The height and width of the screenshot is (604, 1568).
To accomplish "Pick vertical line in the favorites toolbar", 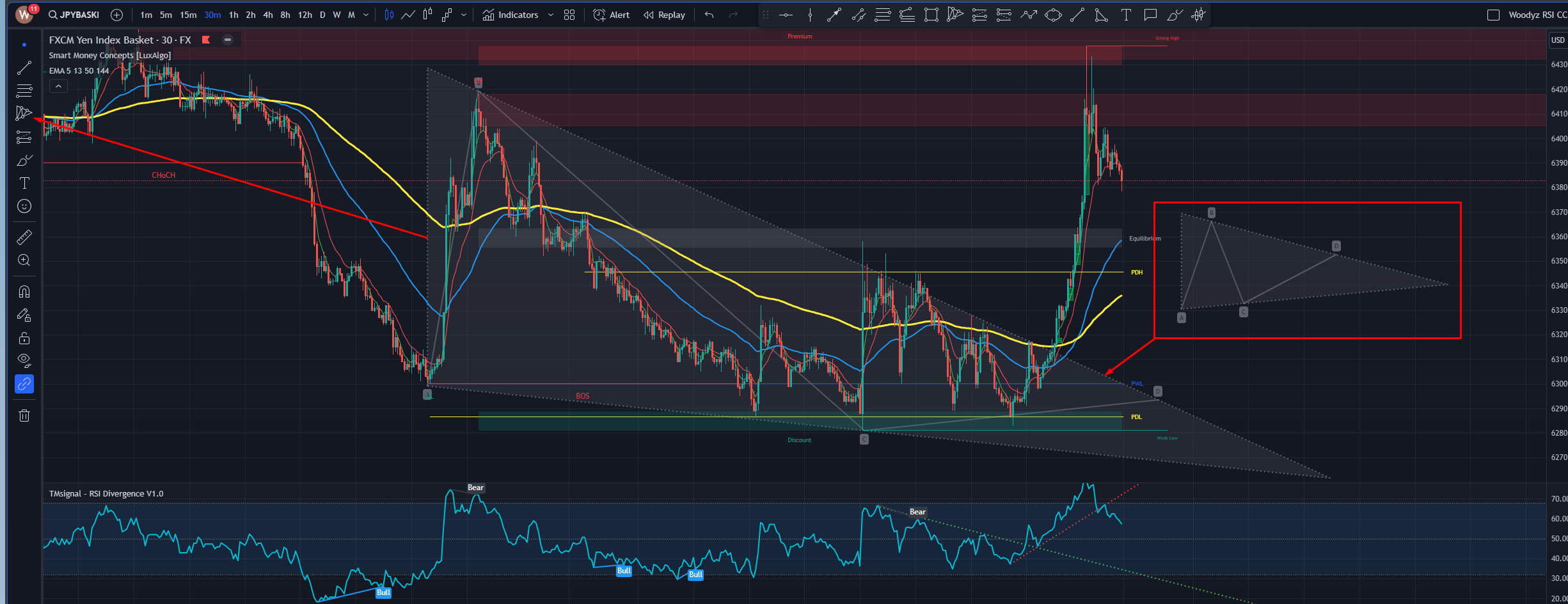I will click(x=810, y=15).
